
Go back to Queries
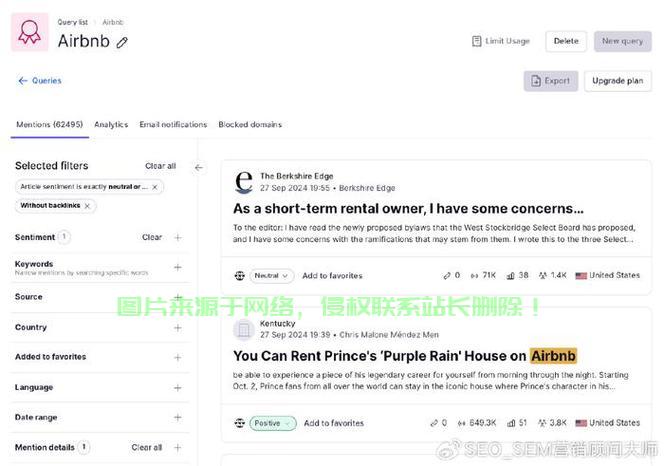click(x=40, y=80)
